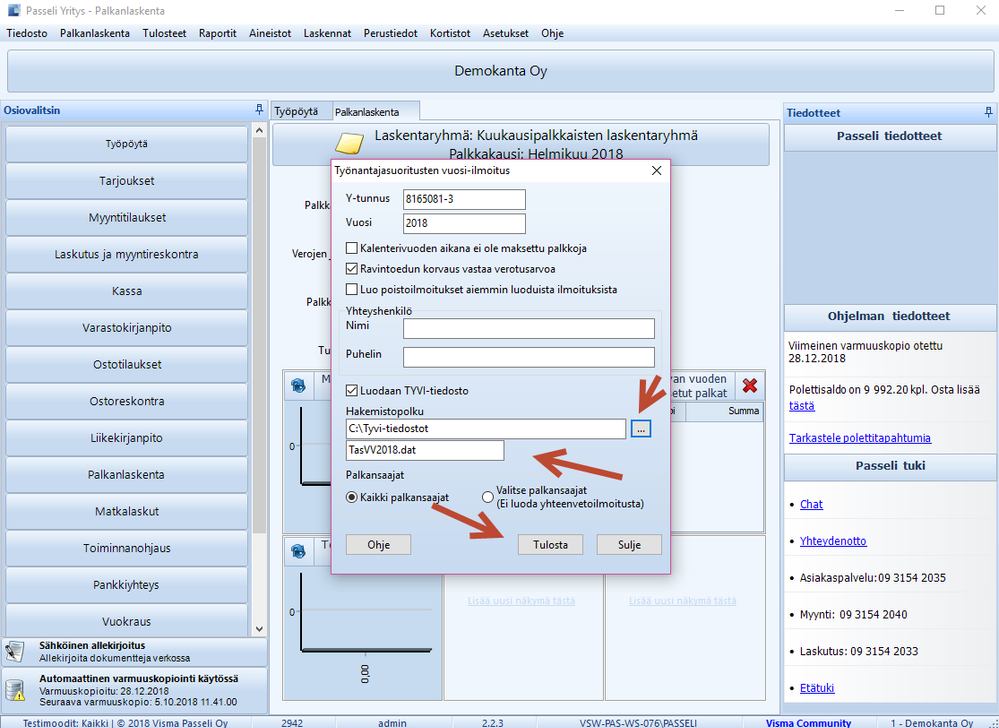Viewport: 999px width, 728px height.
Task: Pin the Osiovalitsin panel
Action: (x=259, y=110)
